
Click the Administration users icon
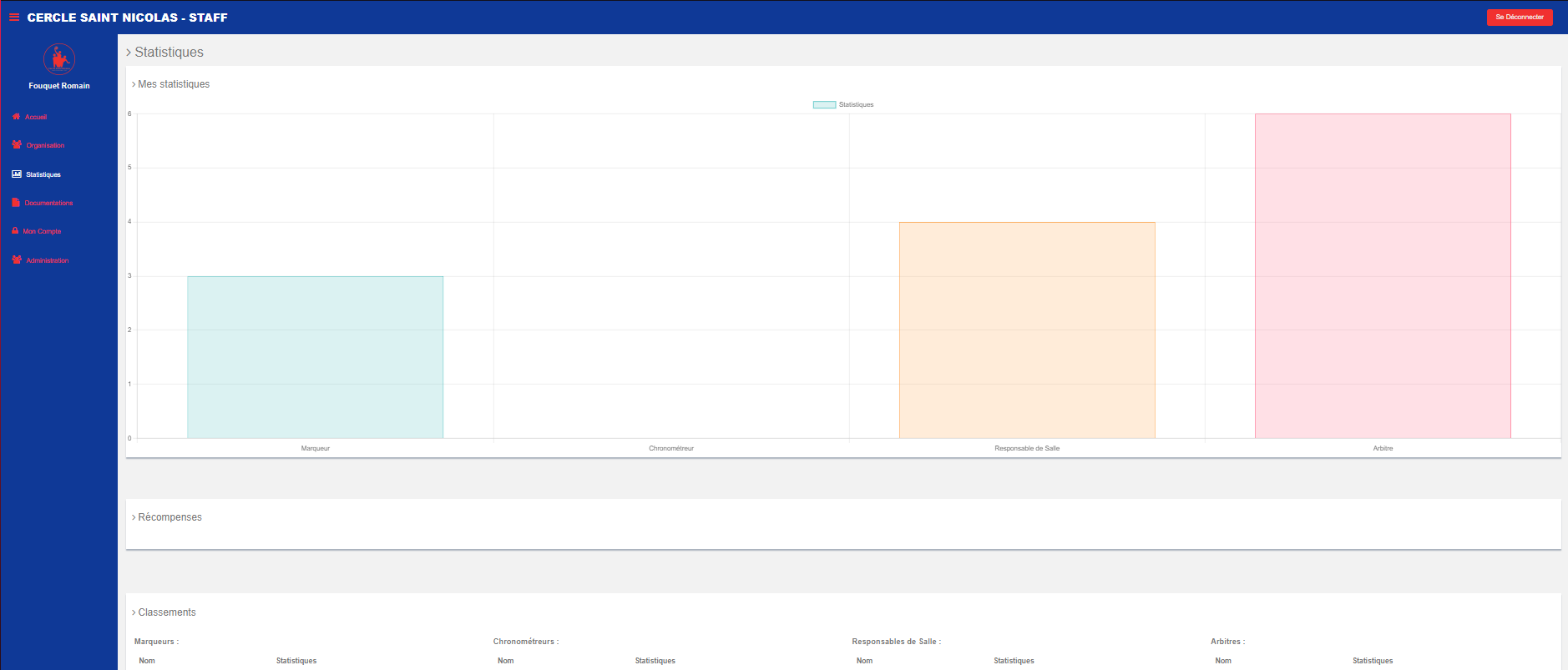click(17, 260)
